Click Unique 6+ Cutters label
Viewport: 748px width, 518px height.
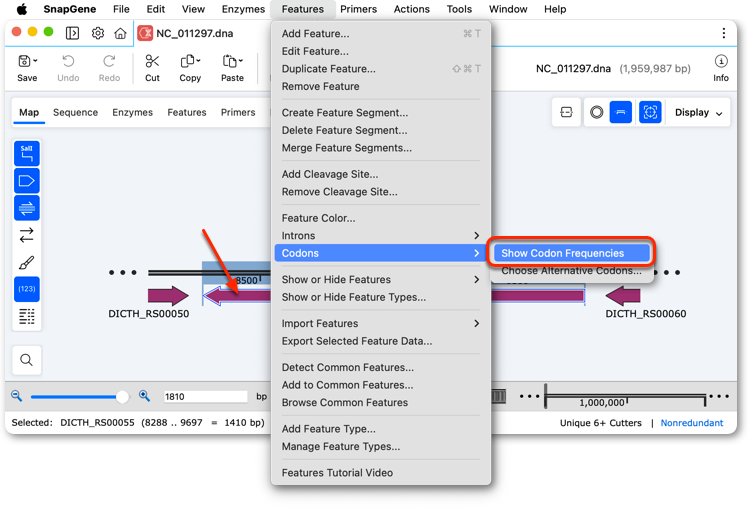tap(601, 423)
